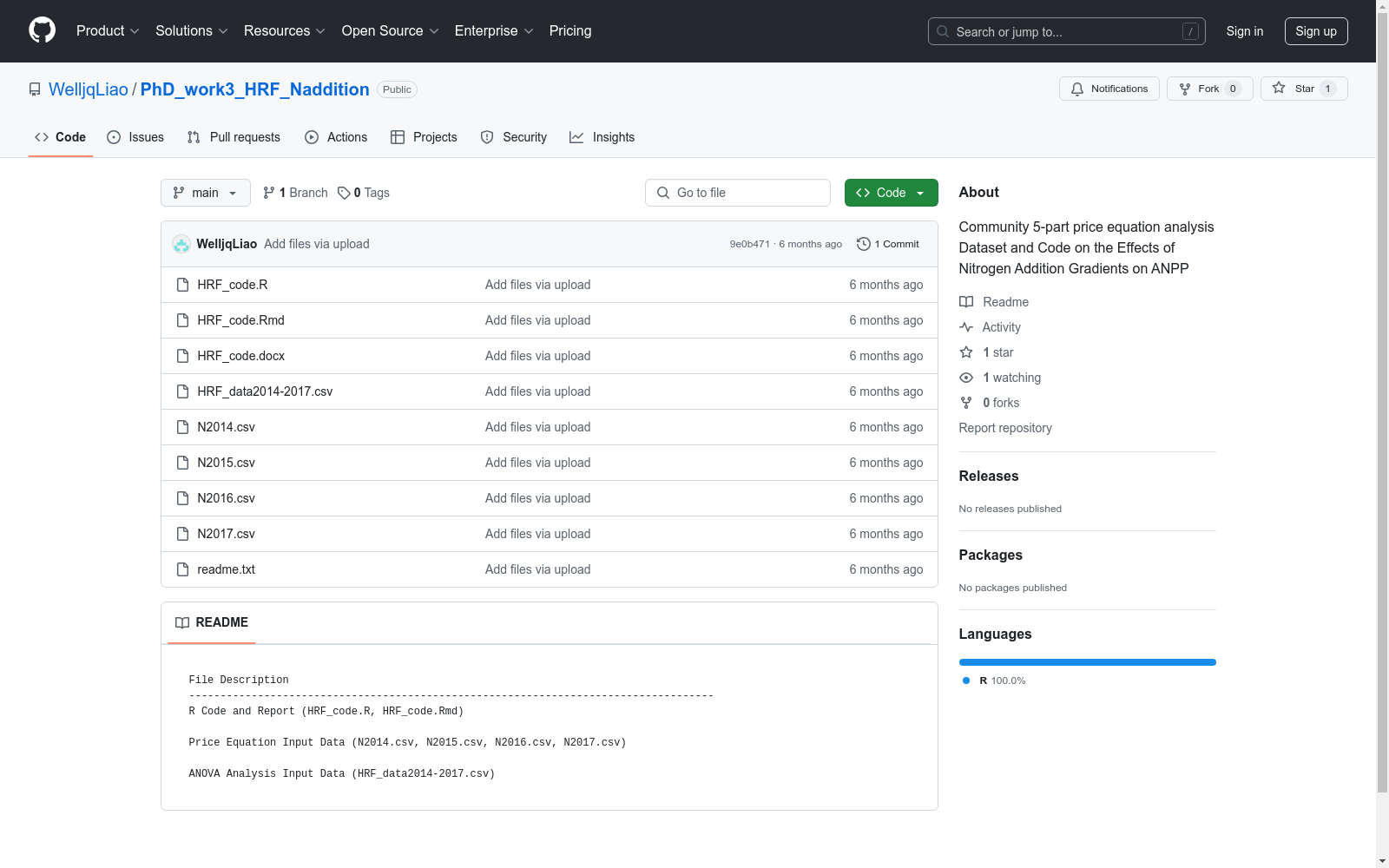
Task: Click the file icon beside N2017.csv
Action: click(182, 534)
